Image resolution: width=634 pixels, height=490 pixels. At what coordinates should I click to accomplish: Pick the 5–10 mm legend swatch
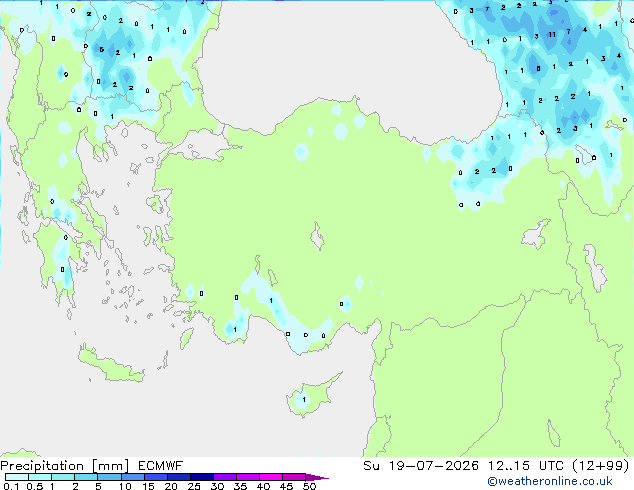pyautogui.click(x=109, y=477)
